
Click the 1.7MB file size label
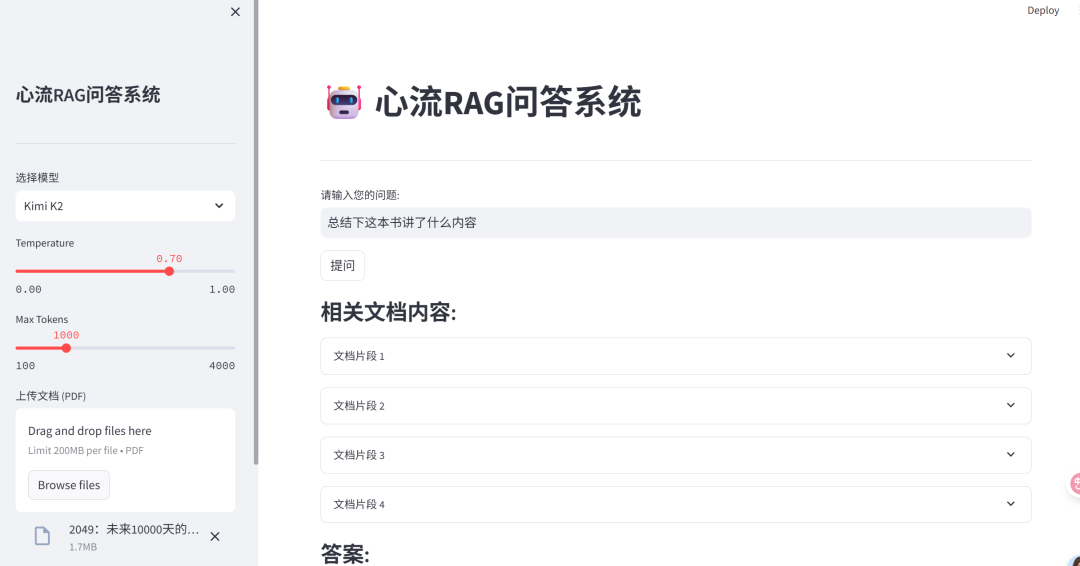(x=83, y=547)
